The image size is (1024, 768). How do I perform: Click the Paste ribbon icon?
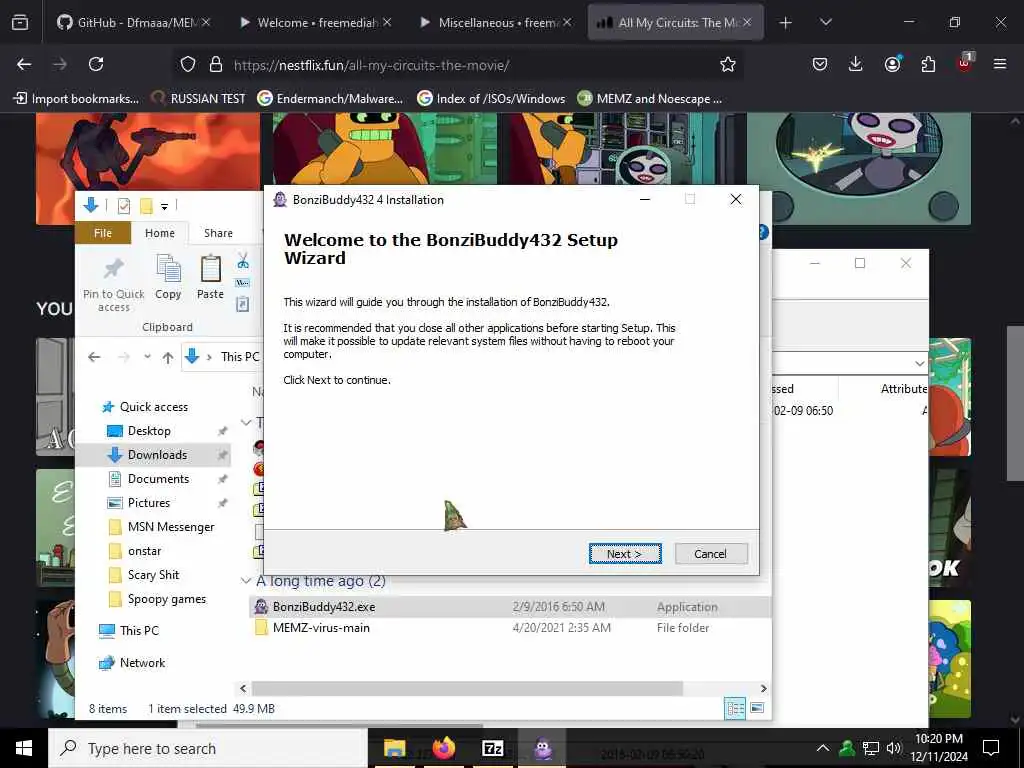point(210,278)
